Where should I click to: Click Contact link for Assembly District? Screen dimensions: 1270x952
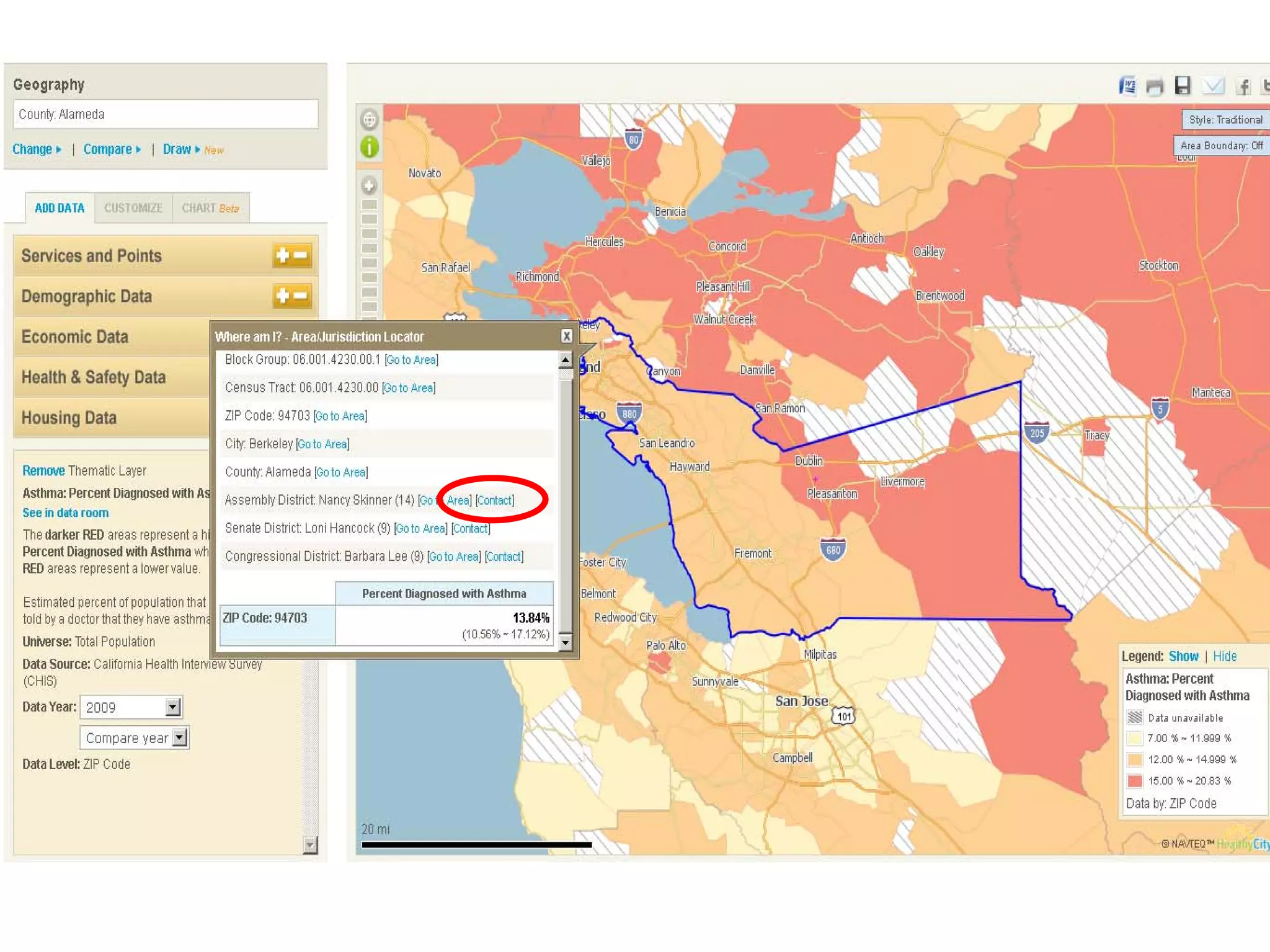click(495, 500)
